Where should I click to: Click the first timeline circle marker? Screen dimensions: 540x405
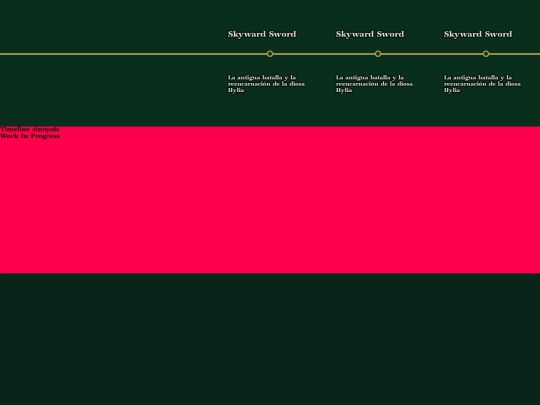tap(270, 54)
